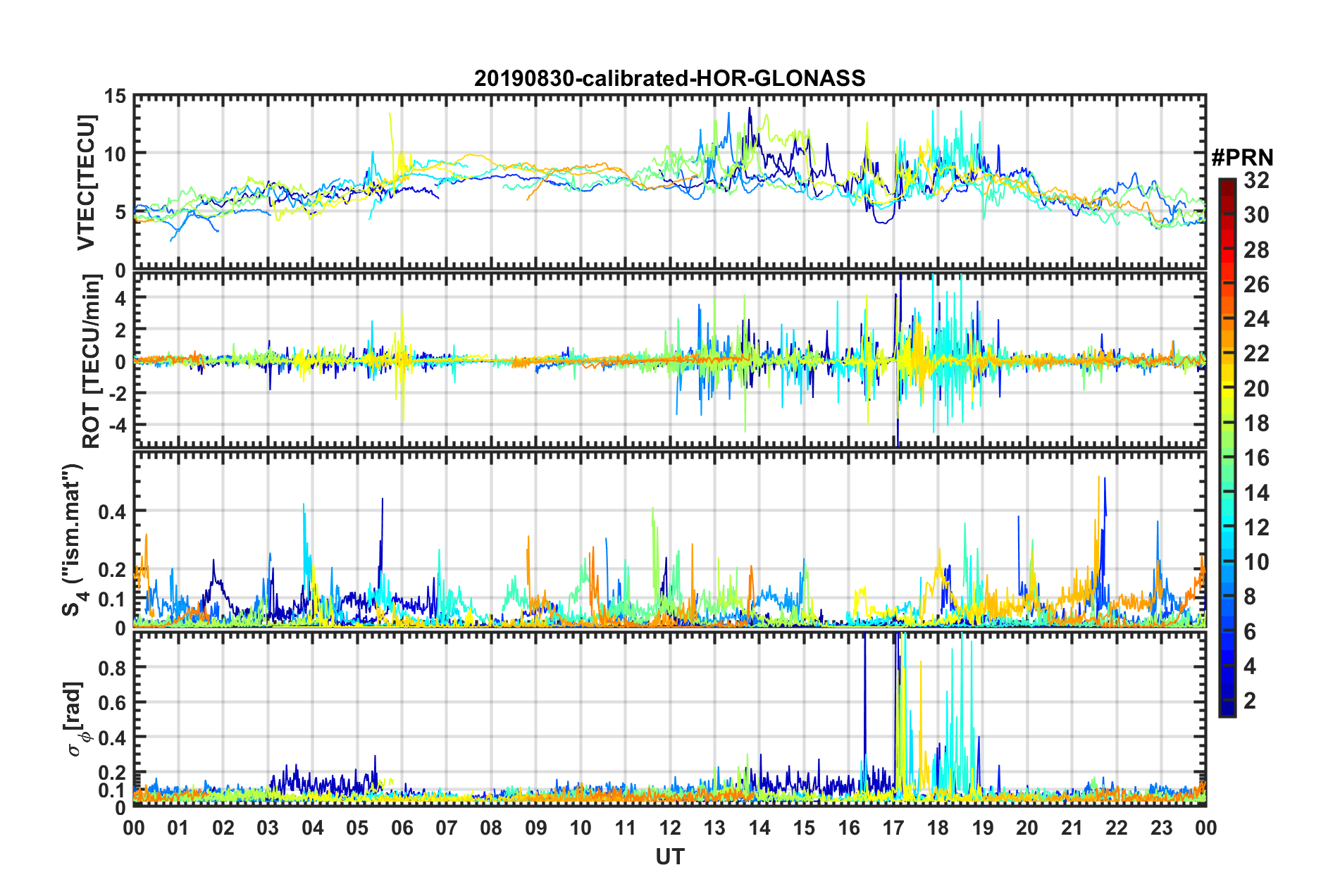Click colorbar tick label 24
The image size is (1340, 896).
(1256, 319)
